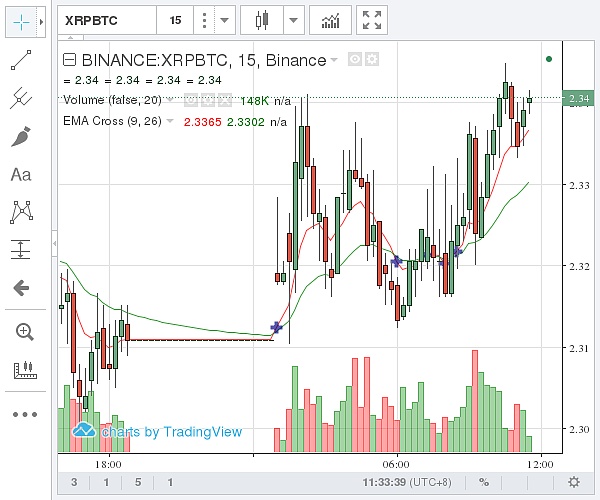This screenshot has height=500, width=600.
Task: Open the indicators button in the top toolbar
Action: point(330,20)
